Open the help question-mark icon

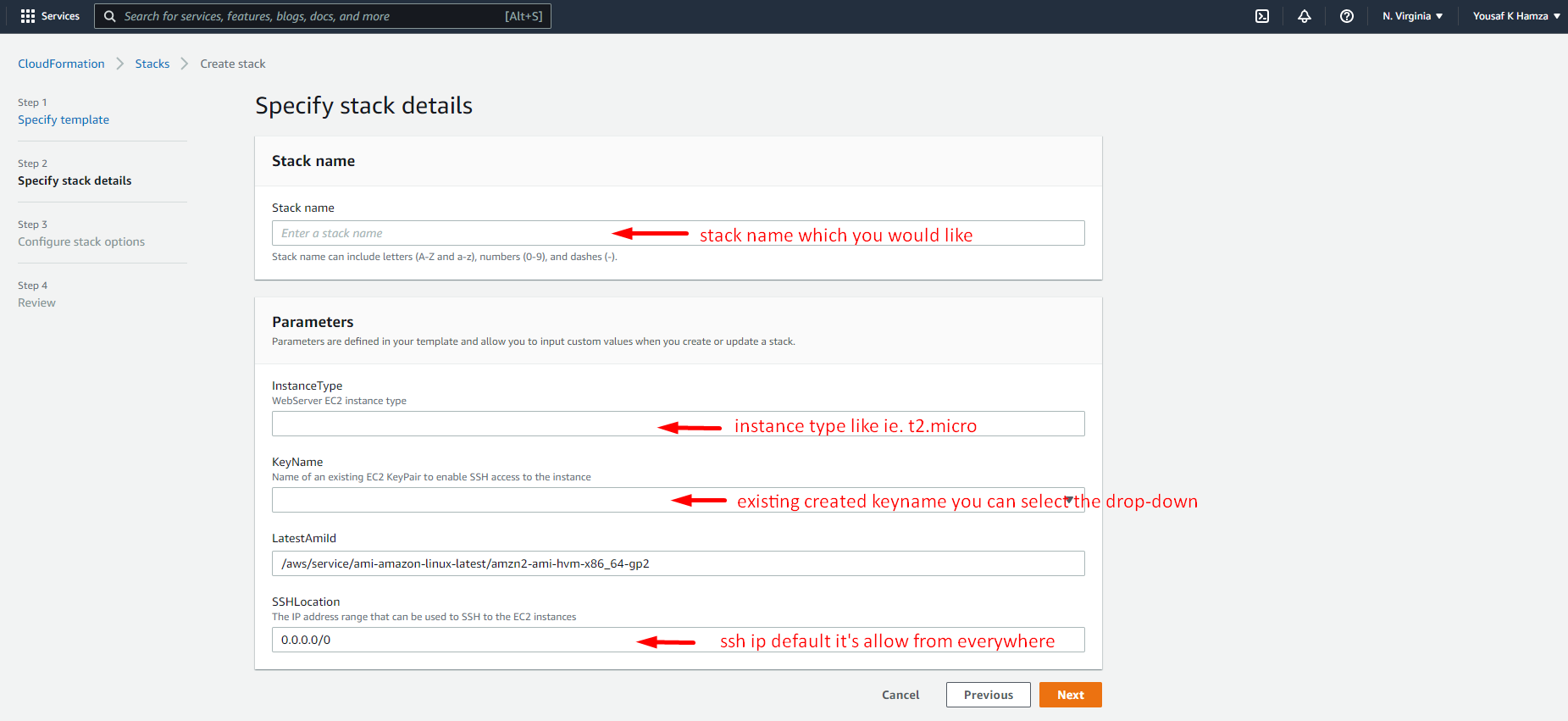[x=1347, y=16]
